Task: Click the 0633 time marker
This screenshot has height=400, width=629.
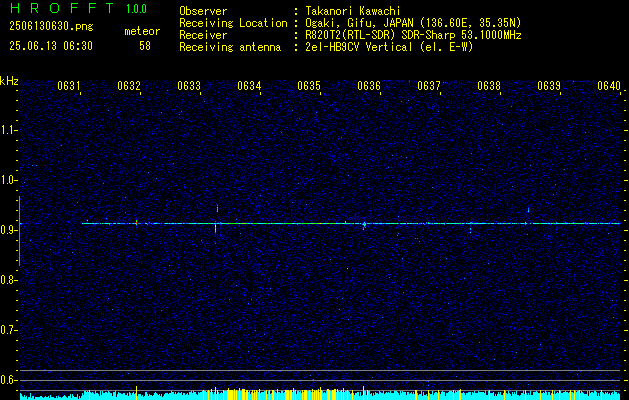Action: pos(189,85)
